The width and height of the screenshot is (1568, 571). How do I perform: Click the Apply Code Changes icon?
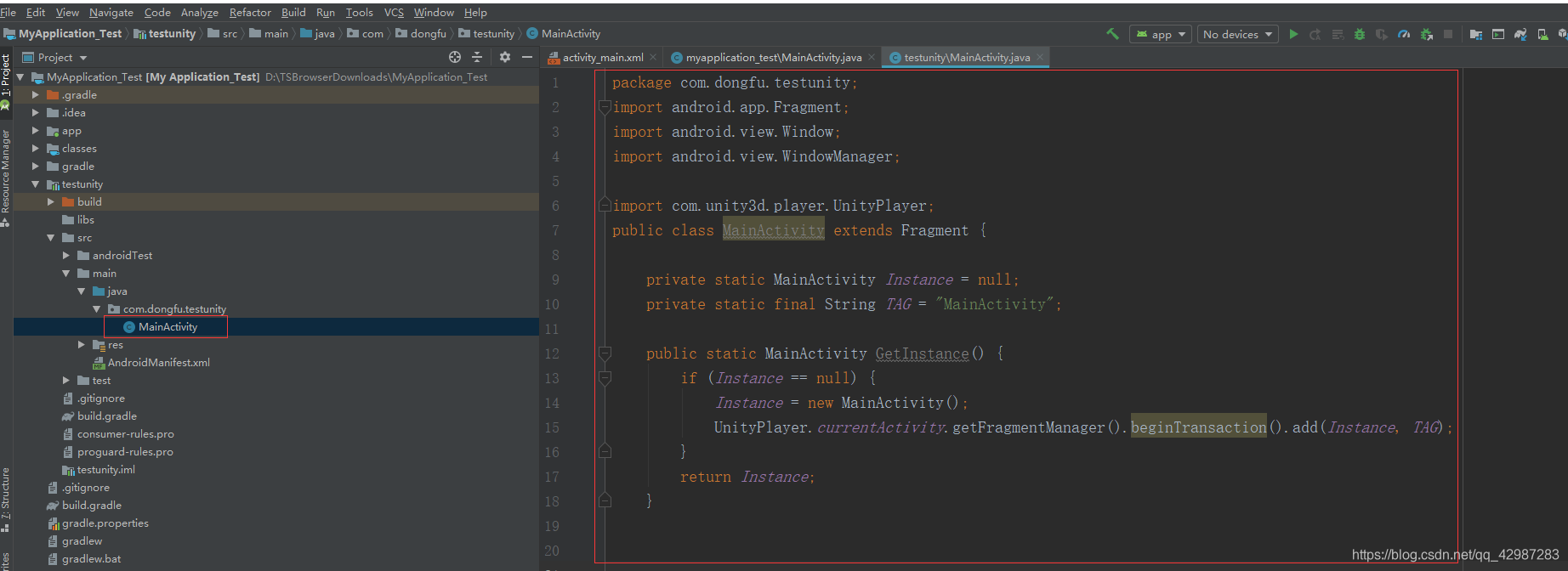1338,34
